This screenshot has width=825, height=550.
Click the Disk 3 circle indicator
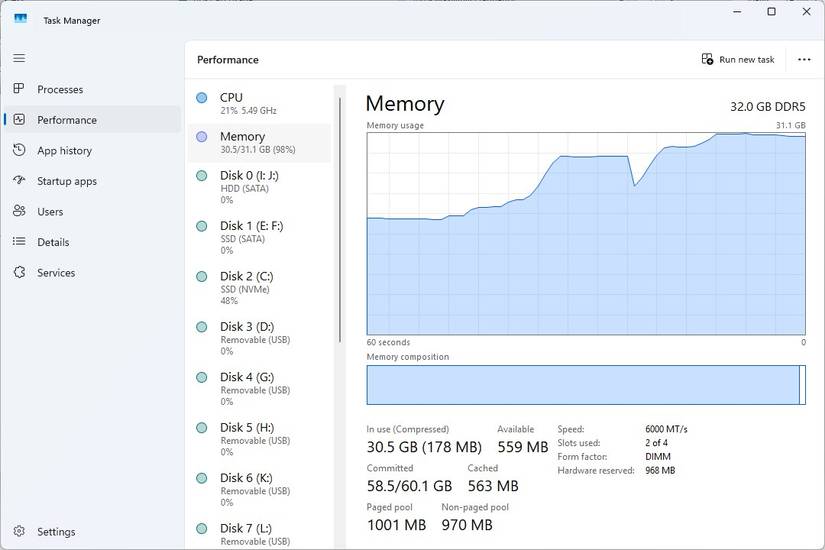pos(202,327)
